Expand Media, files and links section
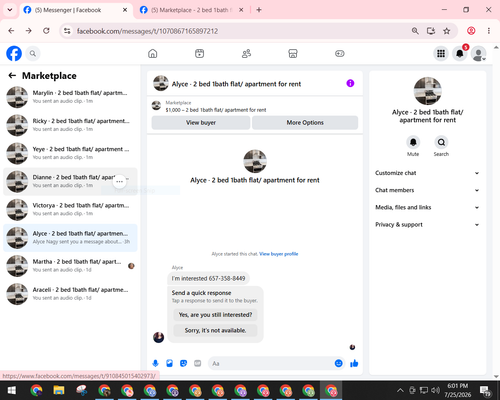 click(x=428, y=207)
